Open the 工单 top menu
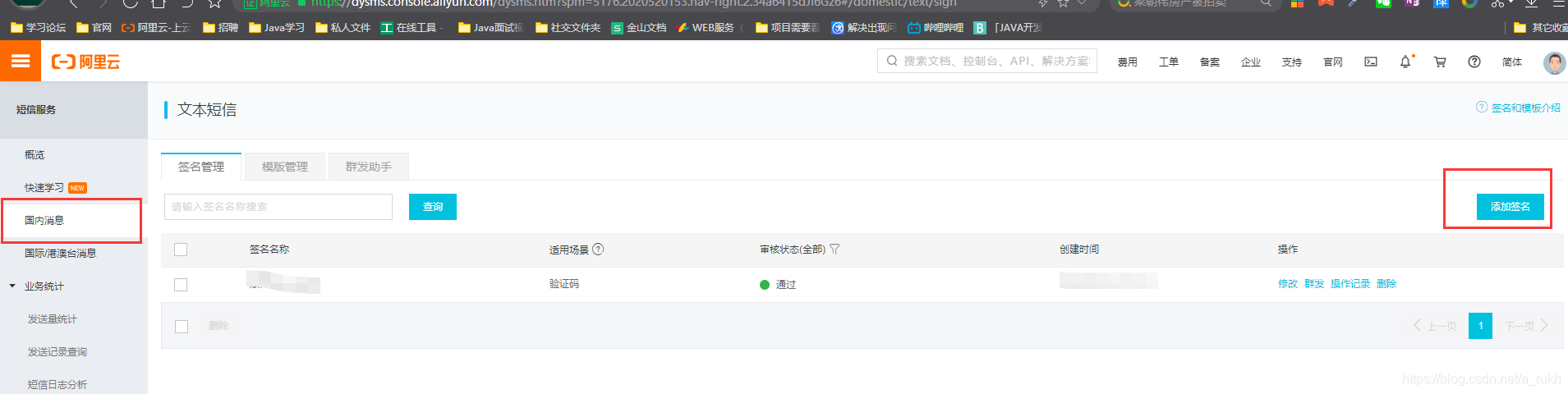This screenshot has height=394, width=1568. click(1169, 62)
